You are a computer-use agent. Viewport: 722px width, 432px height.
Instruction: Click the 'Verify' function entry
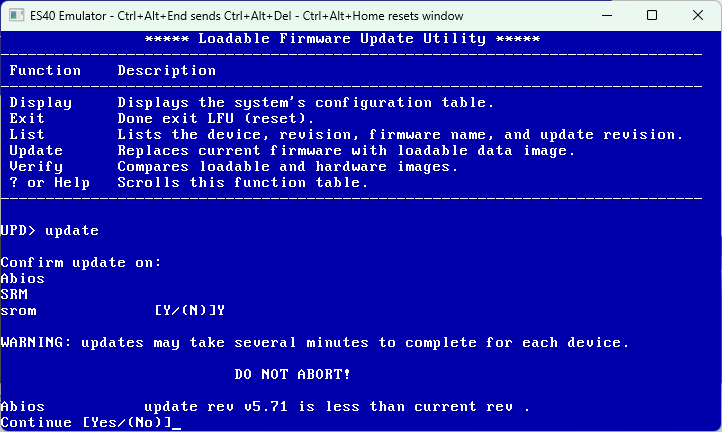36,167
